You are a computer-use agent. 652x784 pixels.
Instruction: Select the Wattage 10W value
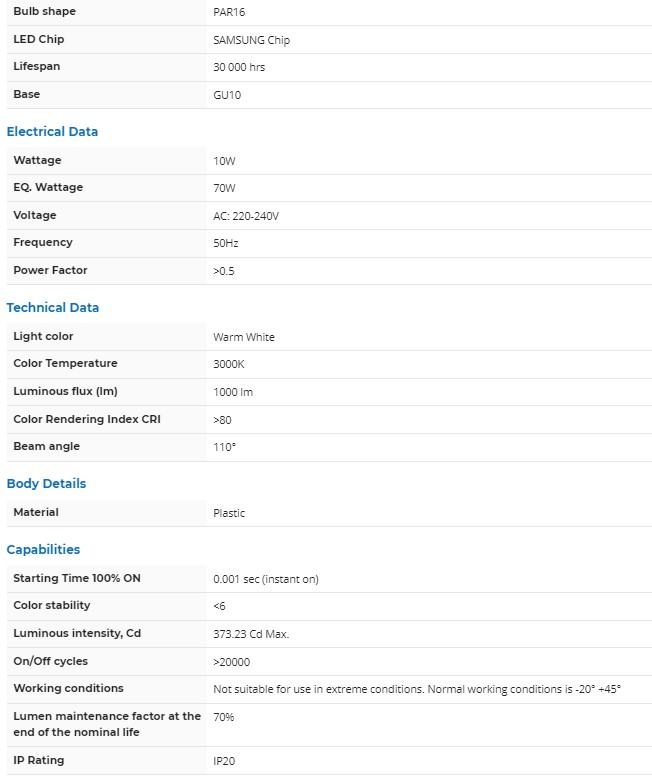pos(224,161)
